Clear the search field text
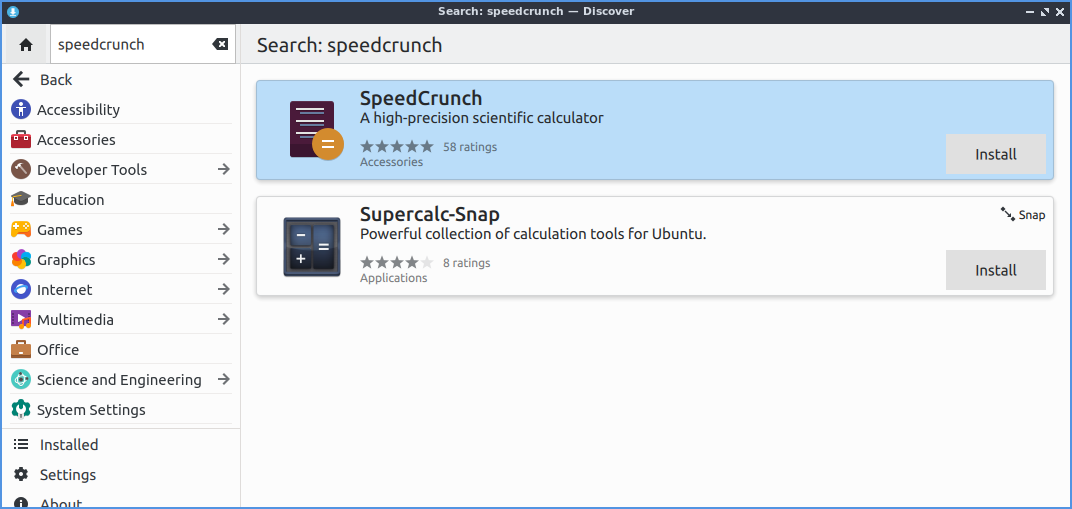The image size is (1072, 509). 220,45
